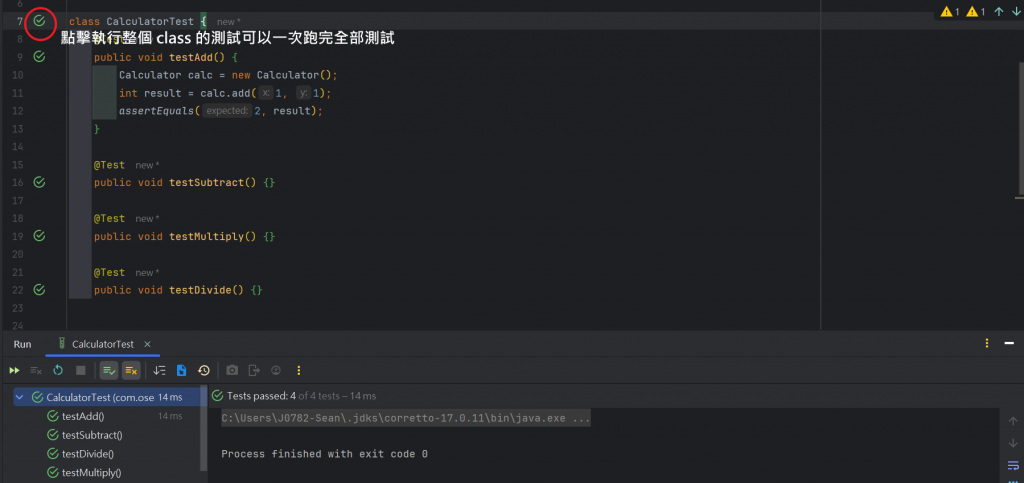Toggle soft-wrap in the console output

click(x=1013, y=464)
